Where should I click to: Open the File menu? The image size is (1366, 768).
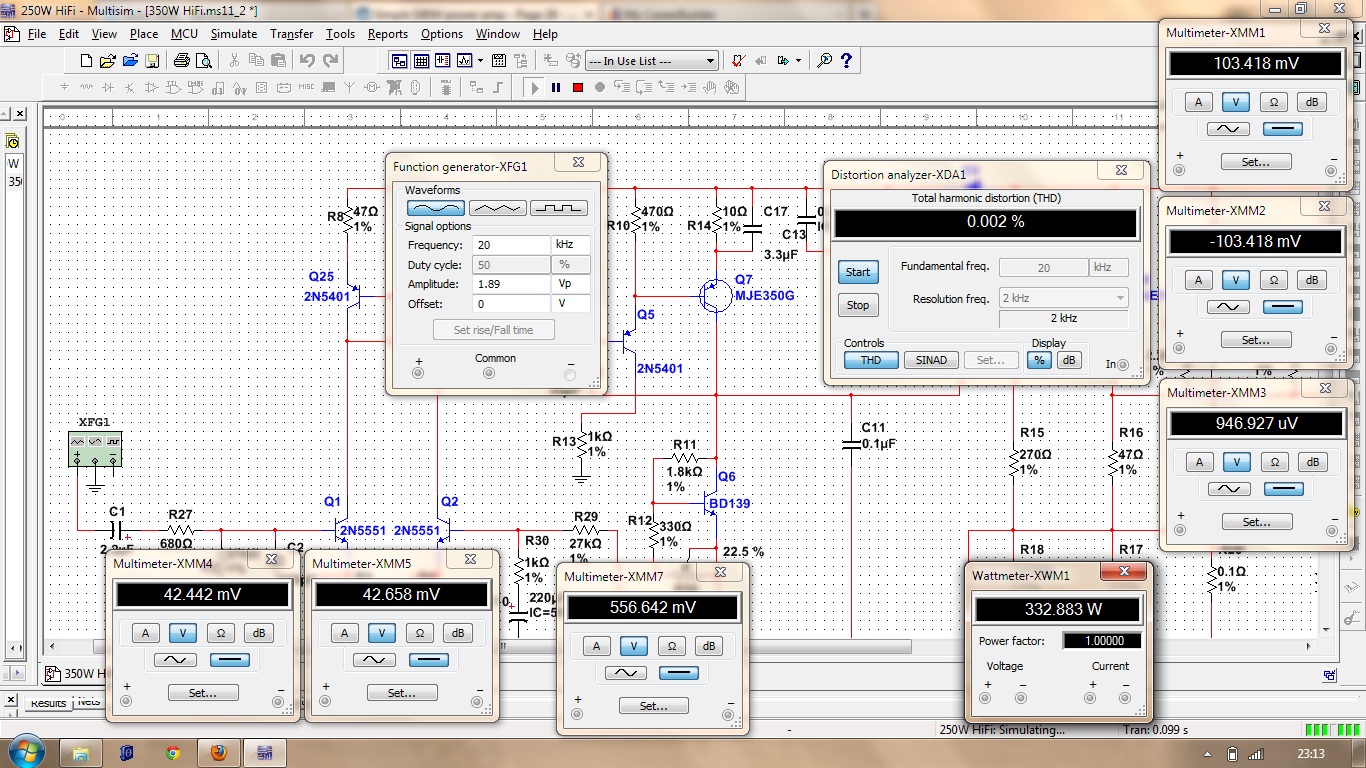tap(37, 33)
